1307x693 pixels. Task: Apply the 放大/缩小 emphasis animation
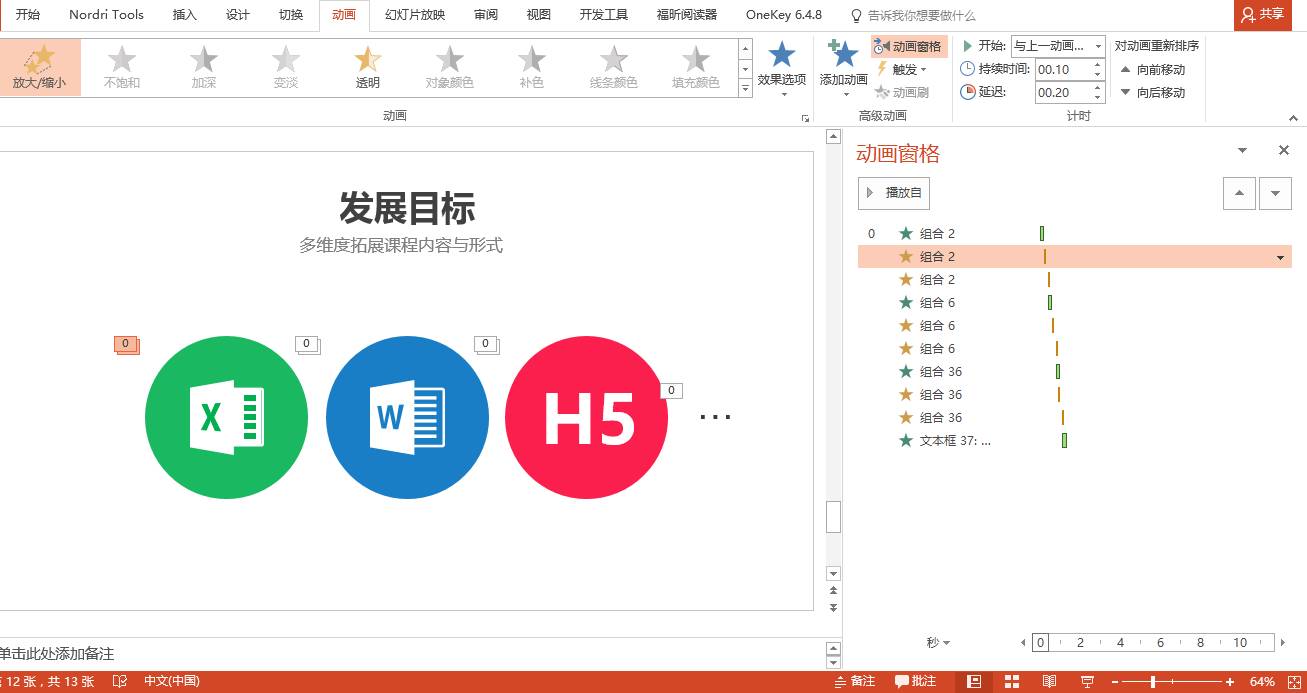coord(39,67)
